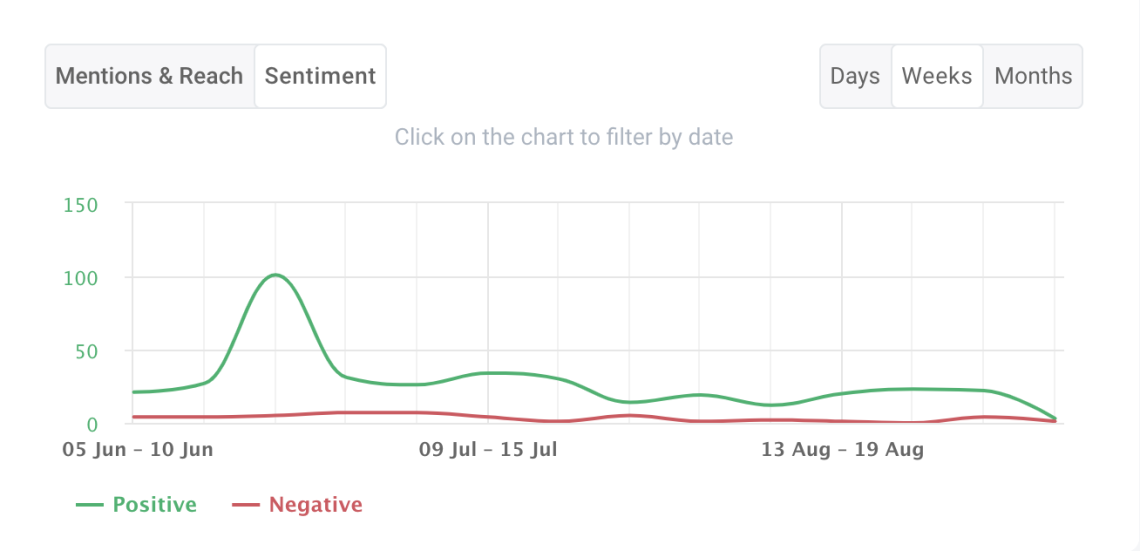Click the red Negative legend line marker
This screenshot has width=1140, height=551.
tap(246, 505)
